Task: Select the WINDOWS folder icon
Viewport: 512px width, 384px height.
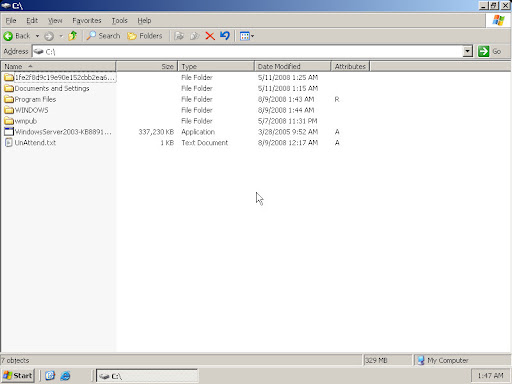Action: [9, 110]
